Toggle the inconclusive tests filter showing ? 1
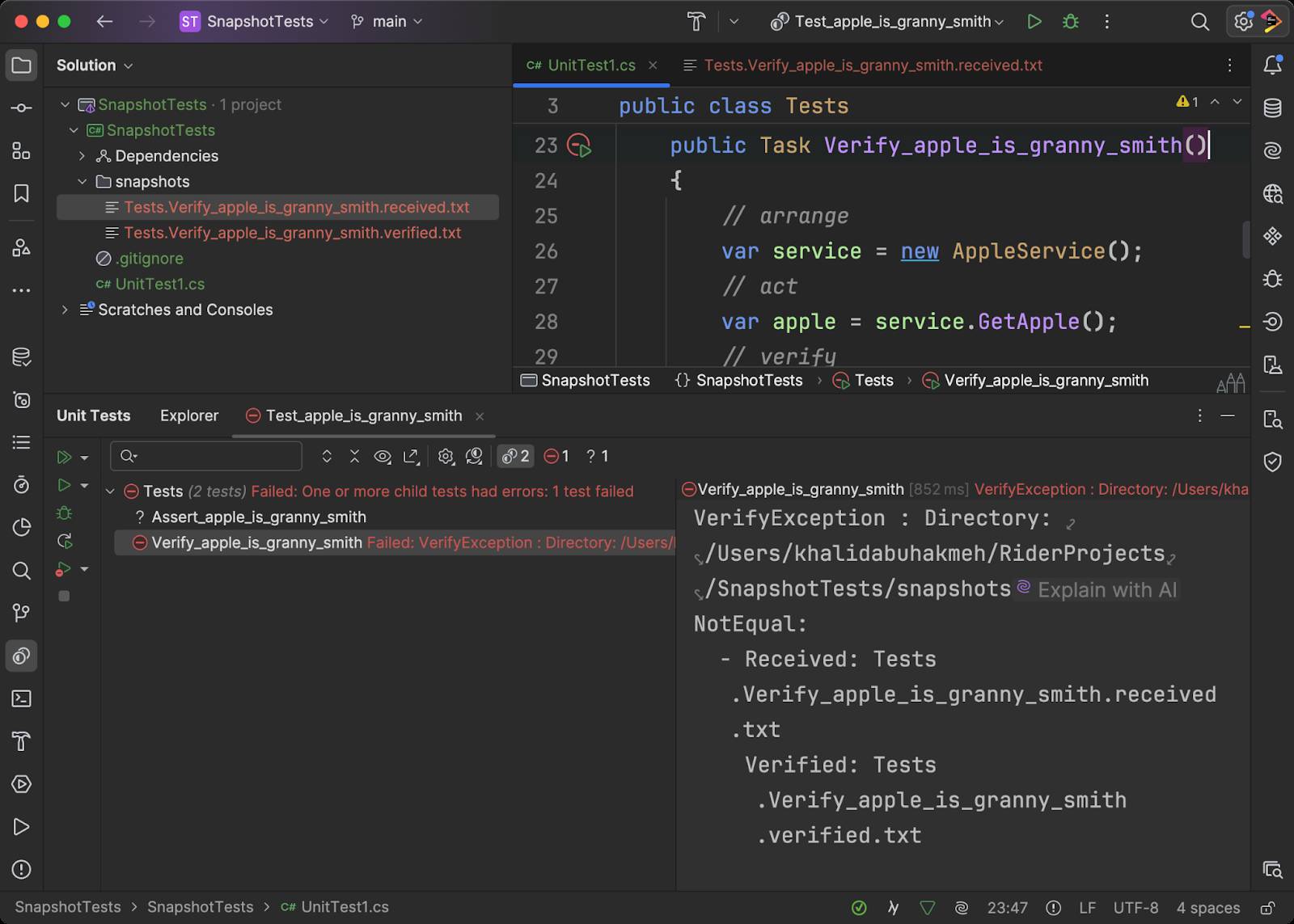 click(x=597, y=457)
